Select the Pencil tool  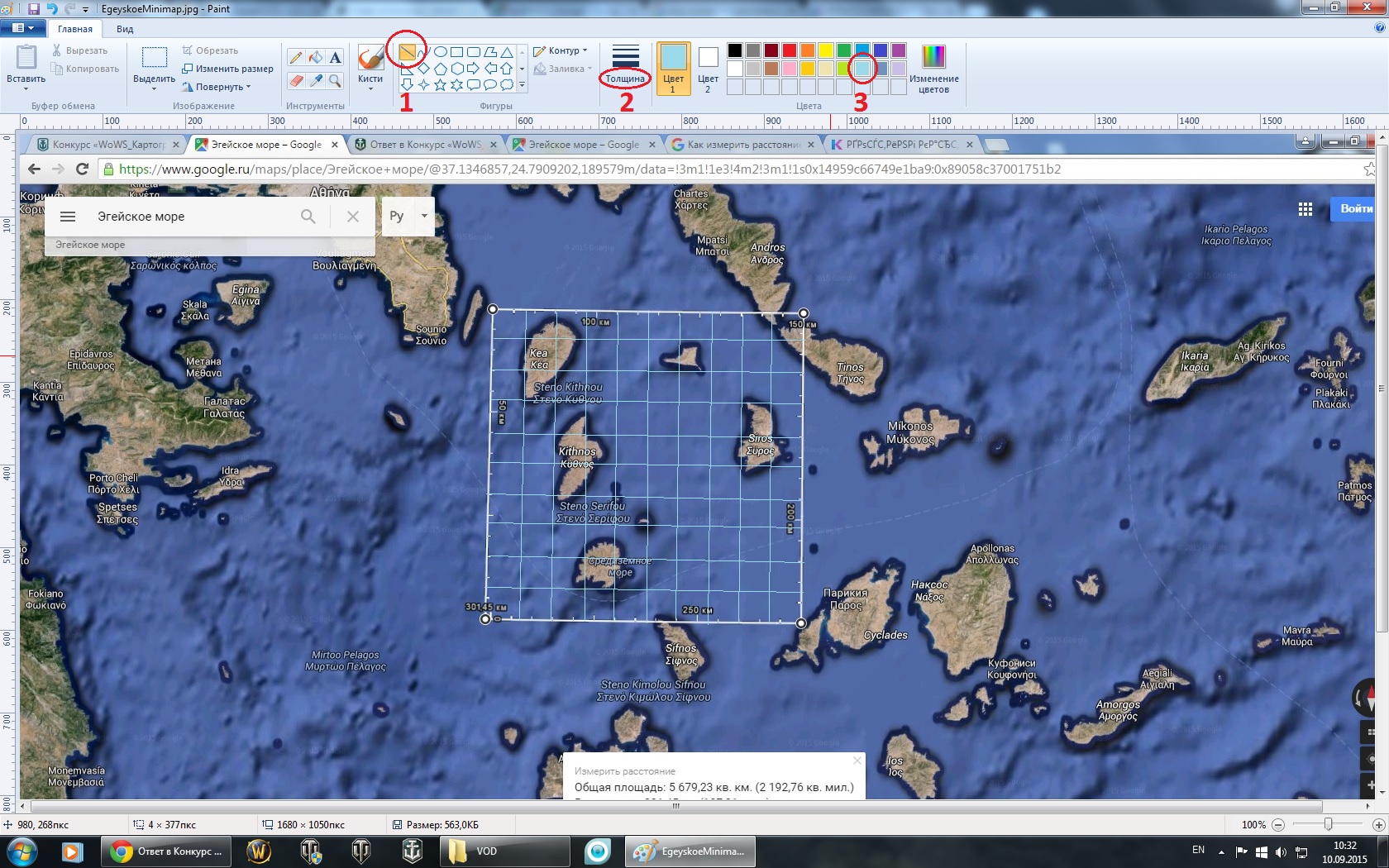point(296,57)
